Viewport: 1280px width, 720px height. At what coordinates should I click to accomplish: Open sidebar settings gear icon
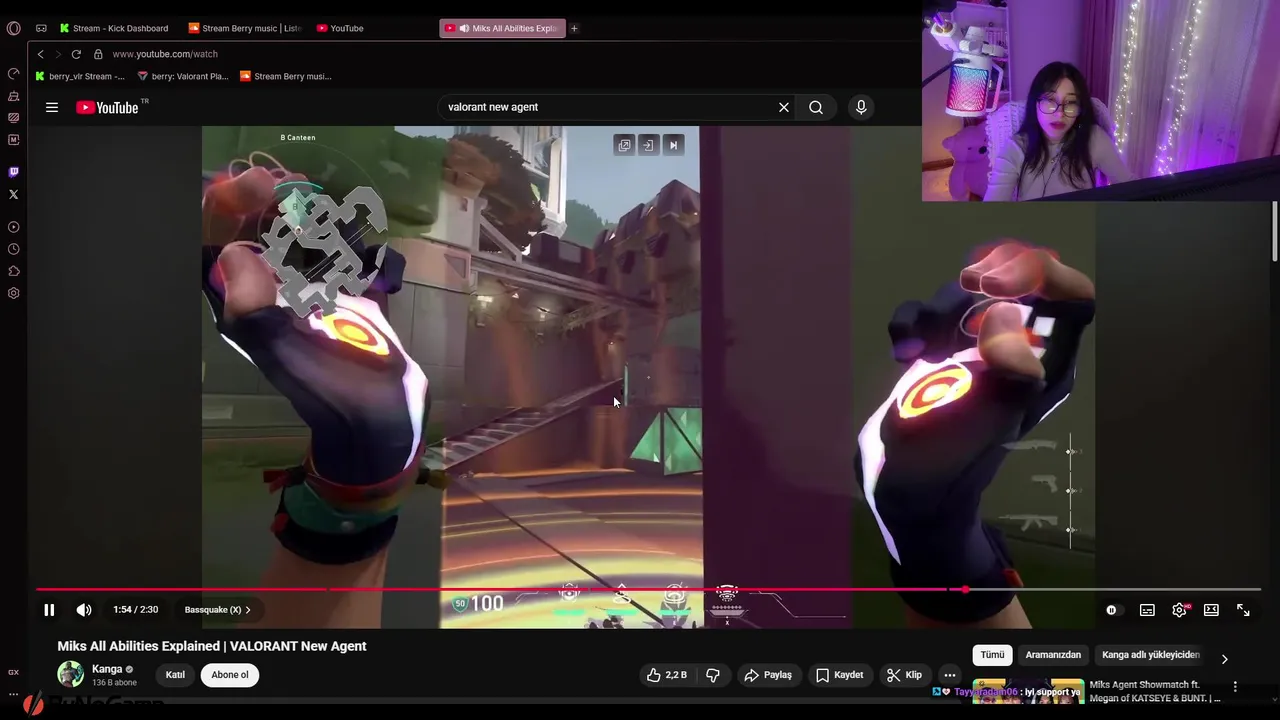coord(13,293)
